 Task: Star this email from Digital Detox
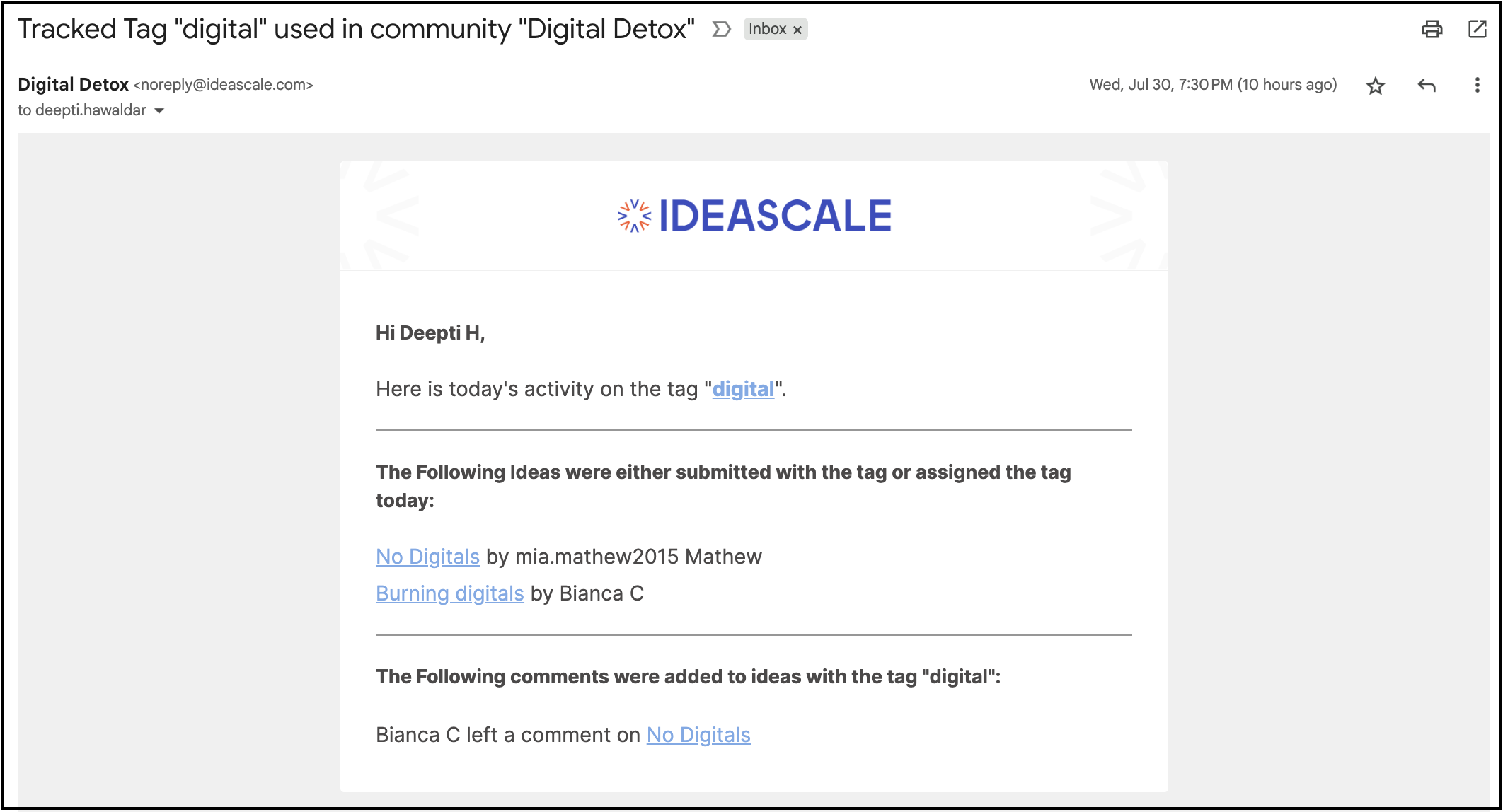[x=1375, y=86]
